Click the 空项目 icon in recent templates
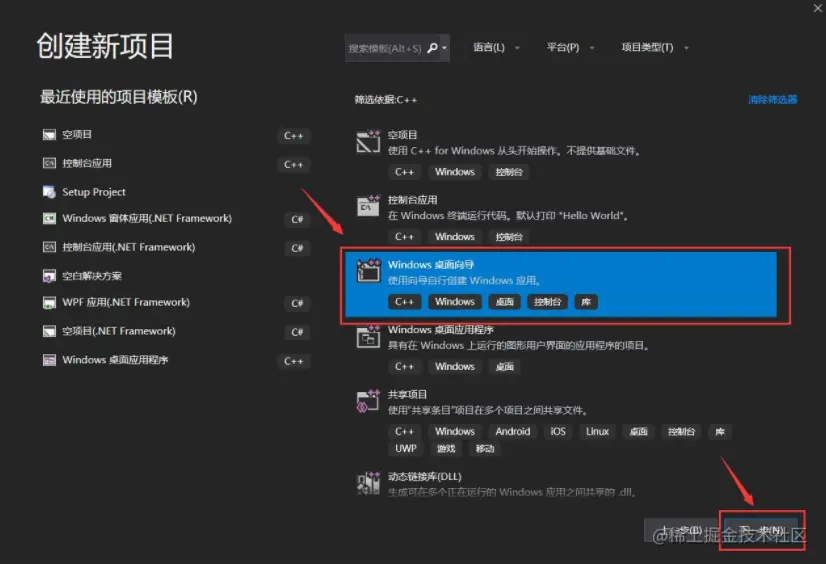Image resolution: width=826 pixels, height=564 pixels. [x=49, y=135]
